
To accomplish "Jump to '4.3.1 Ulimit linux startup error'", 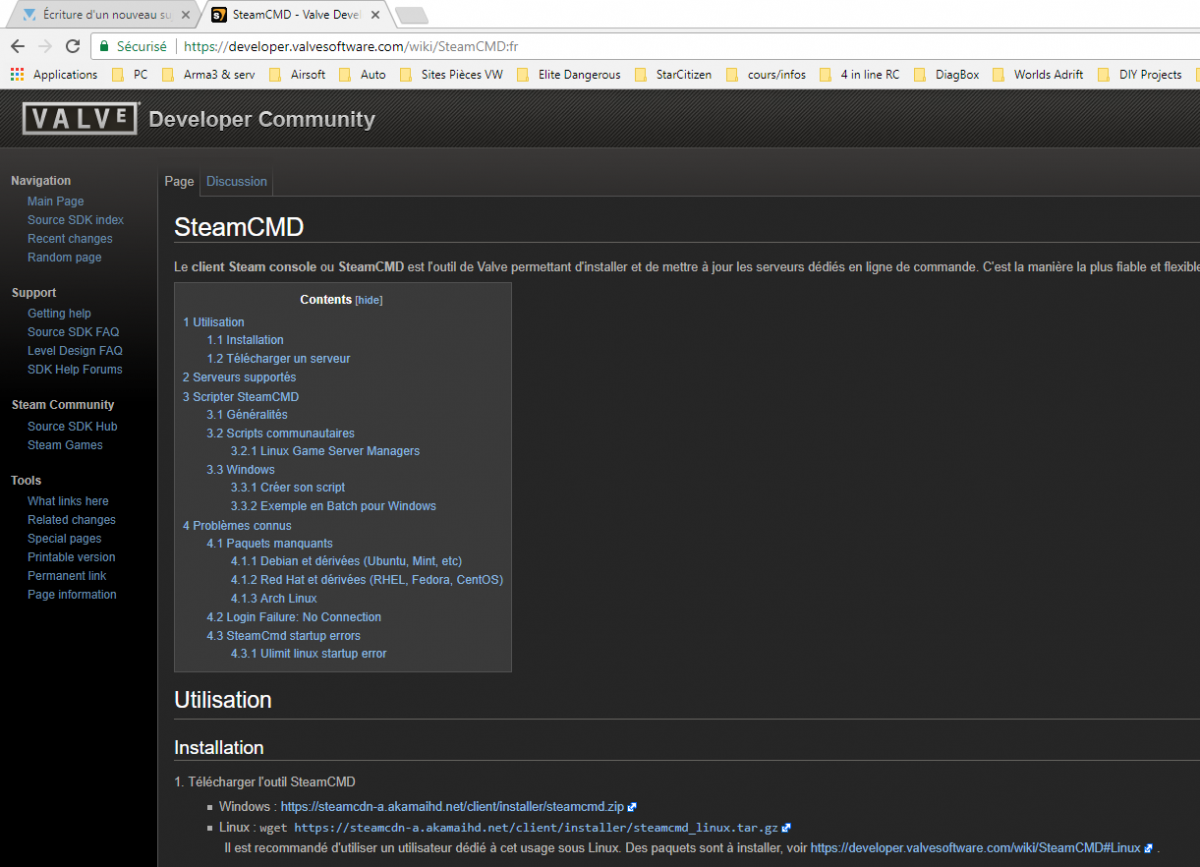I will tap(308, 653).
